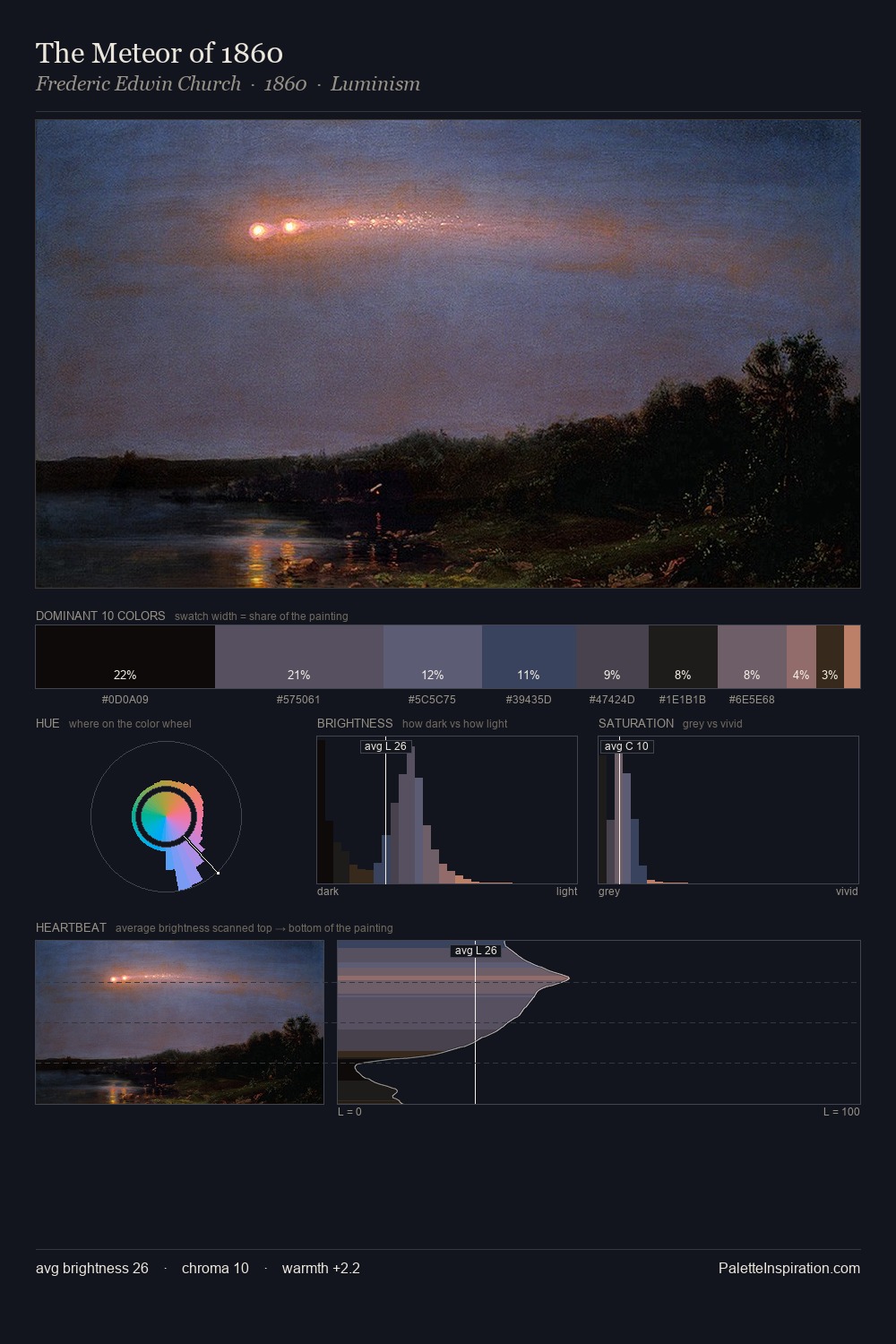896x1344 pixels.
Task: Click the title 'The Meteor of 1860'
Action: coord(159,53)
